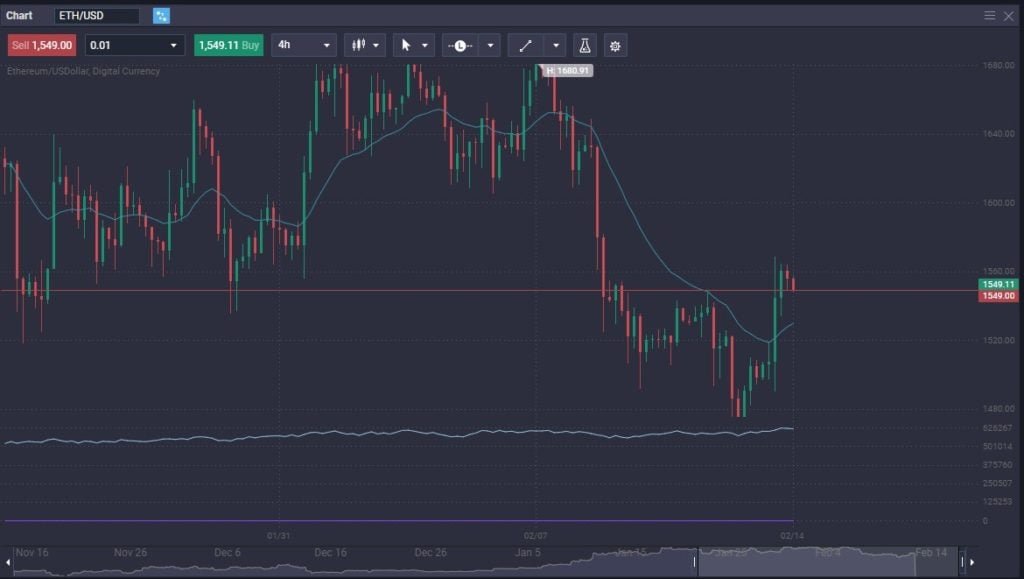
Task: Expand the 0.01 volume dropdown
Action: click(x=135, y=45)
